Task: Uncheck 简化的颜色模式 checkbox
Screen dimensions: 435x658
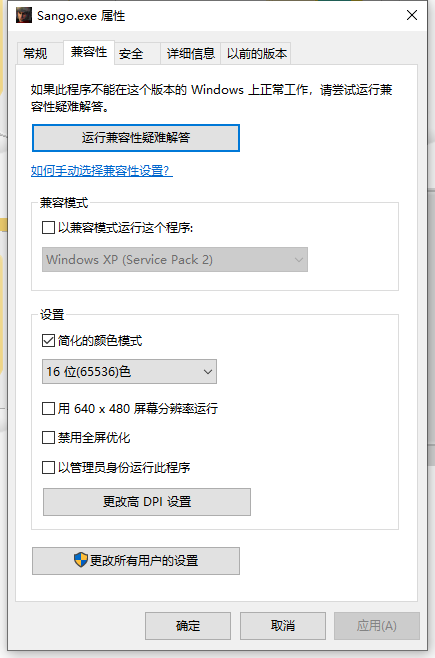Action: click(48, 340)
